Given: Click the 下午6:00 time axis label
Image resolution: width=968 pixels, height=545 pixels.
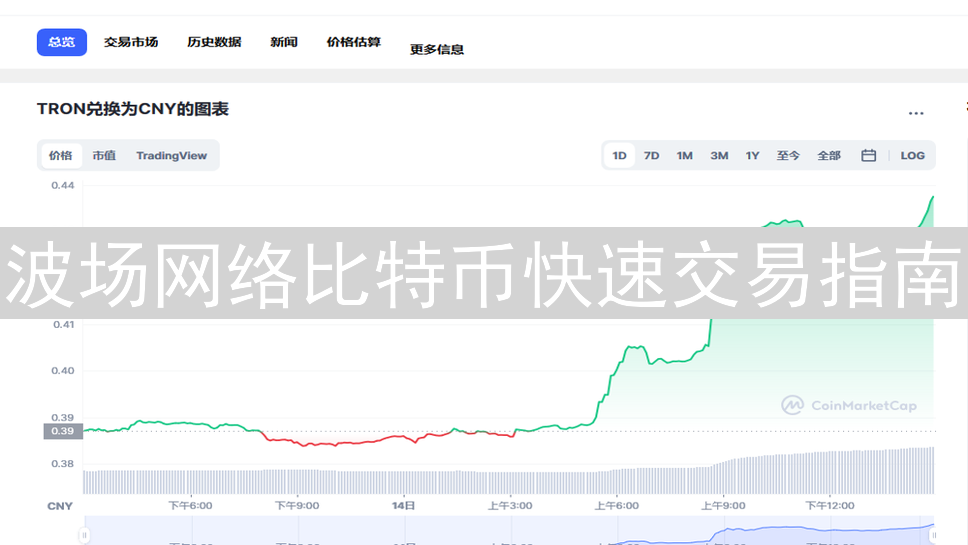Looking at the screenshot, I should pyautogui.click(x=190, y=505).
